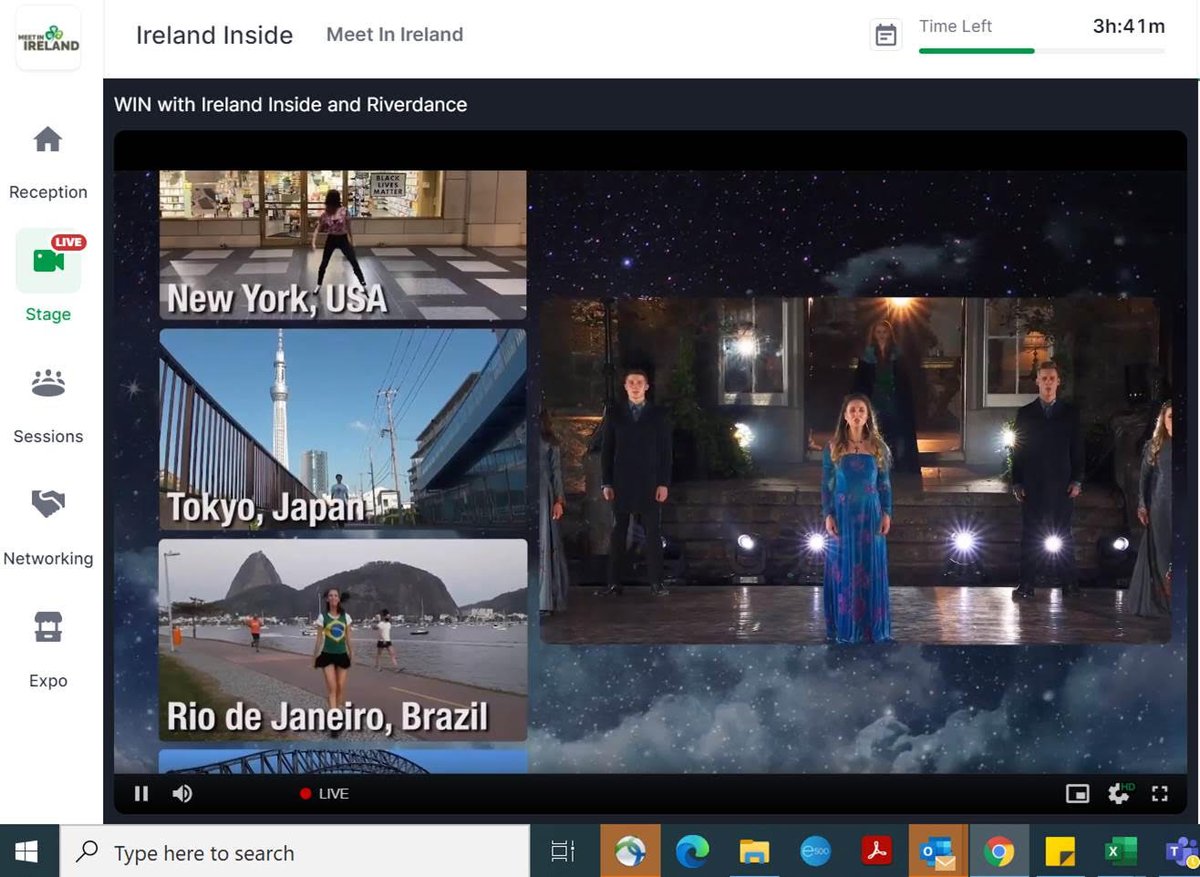Open Sticky Notes from the taskbar

point(1059,852)
